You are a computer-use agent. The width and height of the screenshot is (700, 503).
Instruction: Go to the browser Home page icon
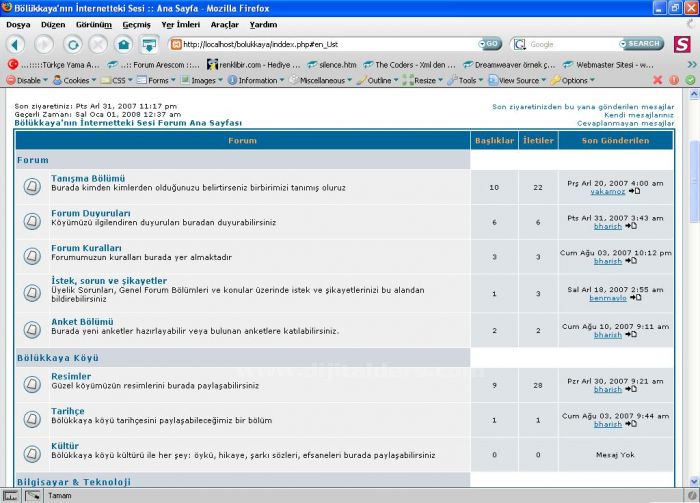tap(123, 44)
